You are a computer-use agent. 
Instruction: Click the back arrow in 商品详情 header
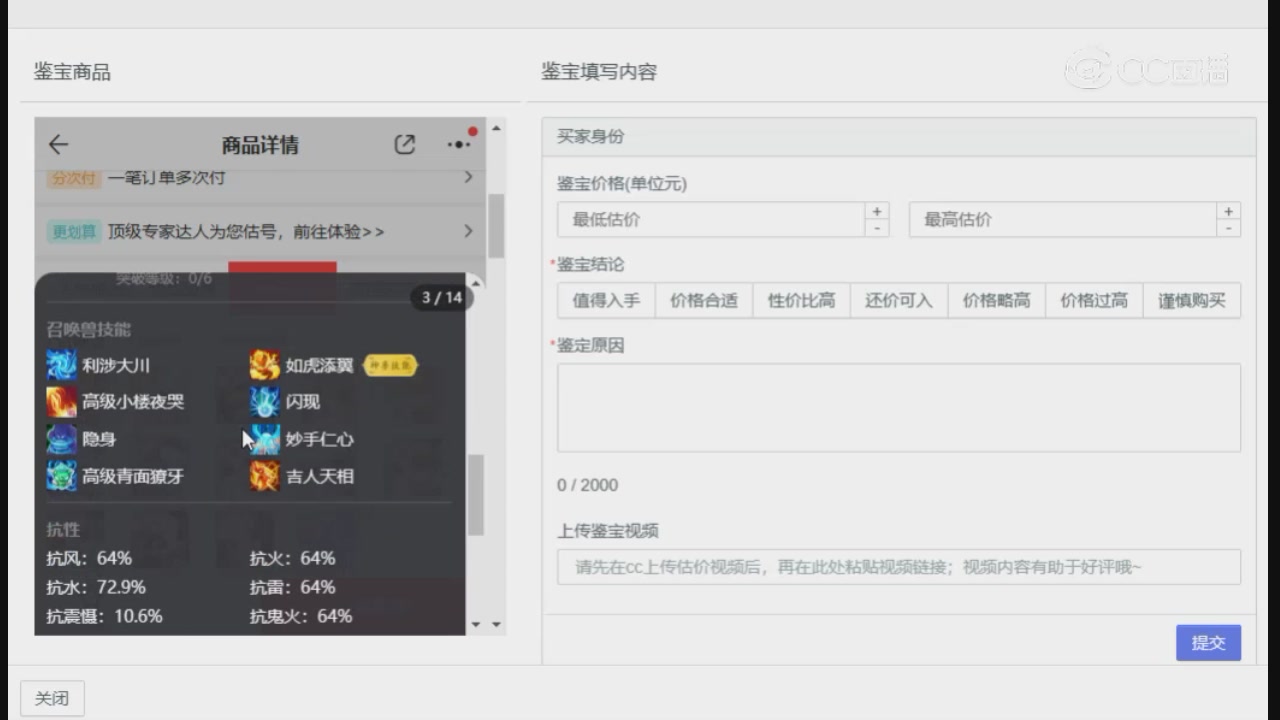click(x=58, y=145)
